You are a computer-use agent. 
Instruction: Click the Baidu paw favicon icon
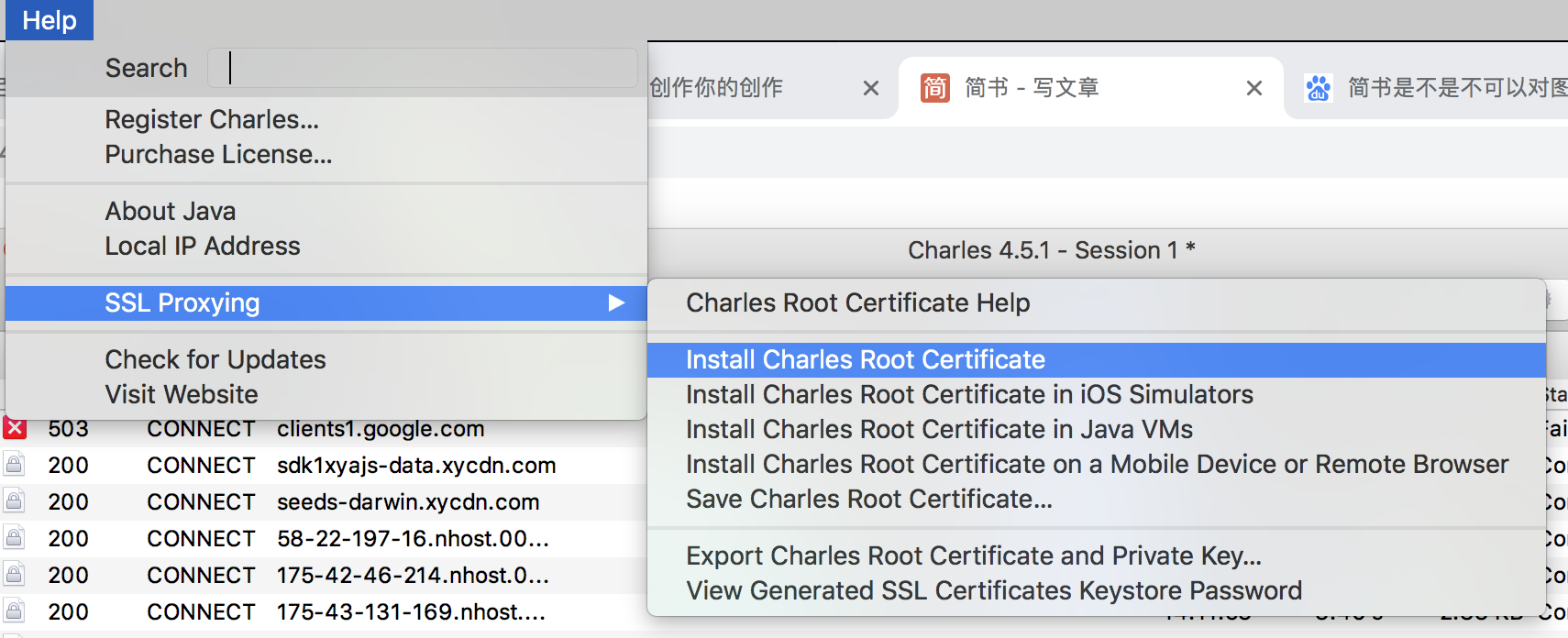click(x=1318, y=88)
